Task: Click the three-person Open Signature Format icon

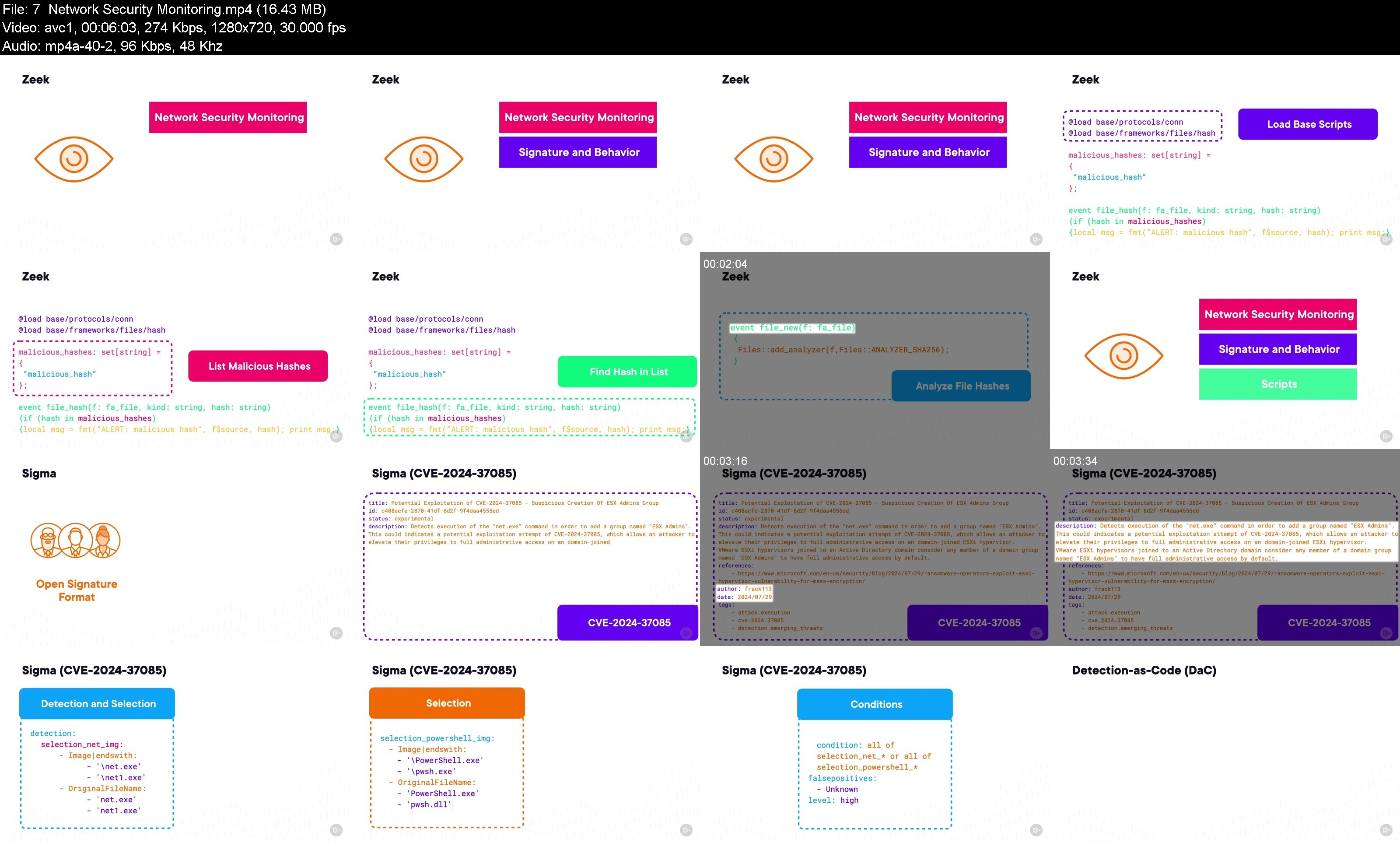Action: pyautogui.click(x=76, y=540)
